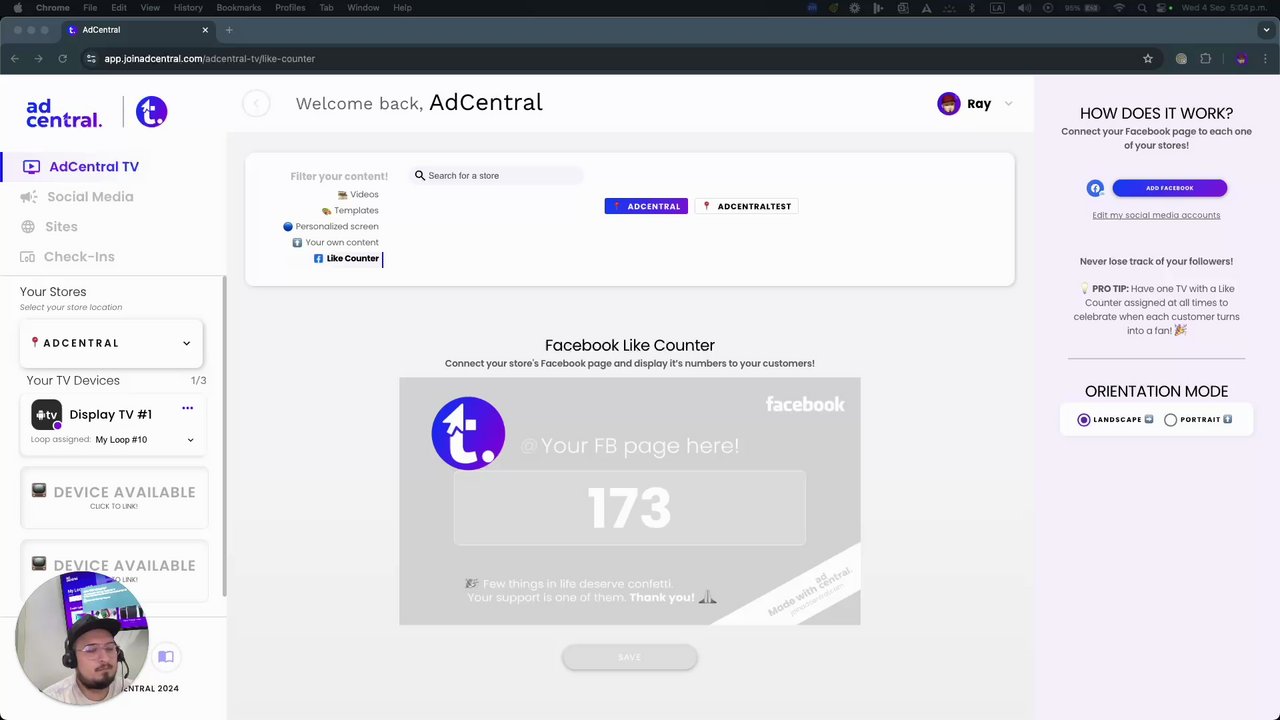Screen dimensions: 1280x720
Task: Click the ad central logo
Action: coord(64,113)
